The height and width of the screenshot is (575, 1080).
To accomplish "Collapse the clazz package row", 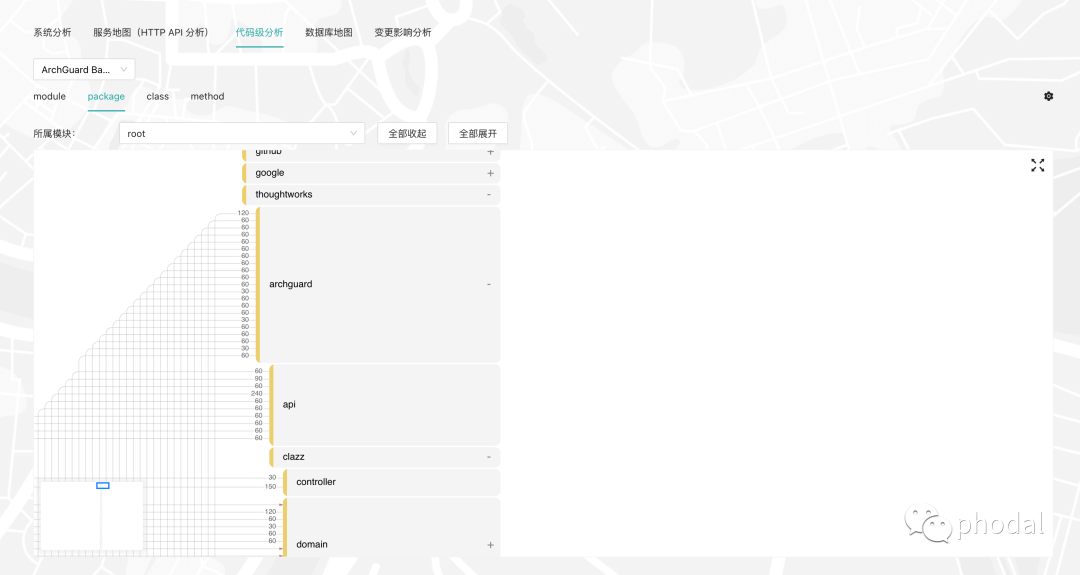I will 489,457.
